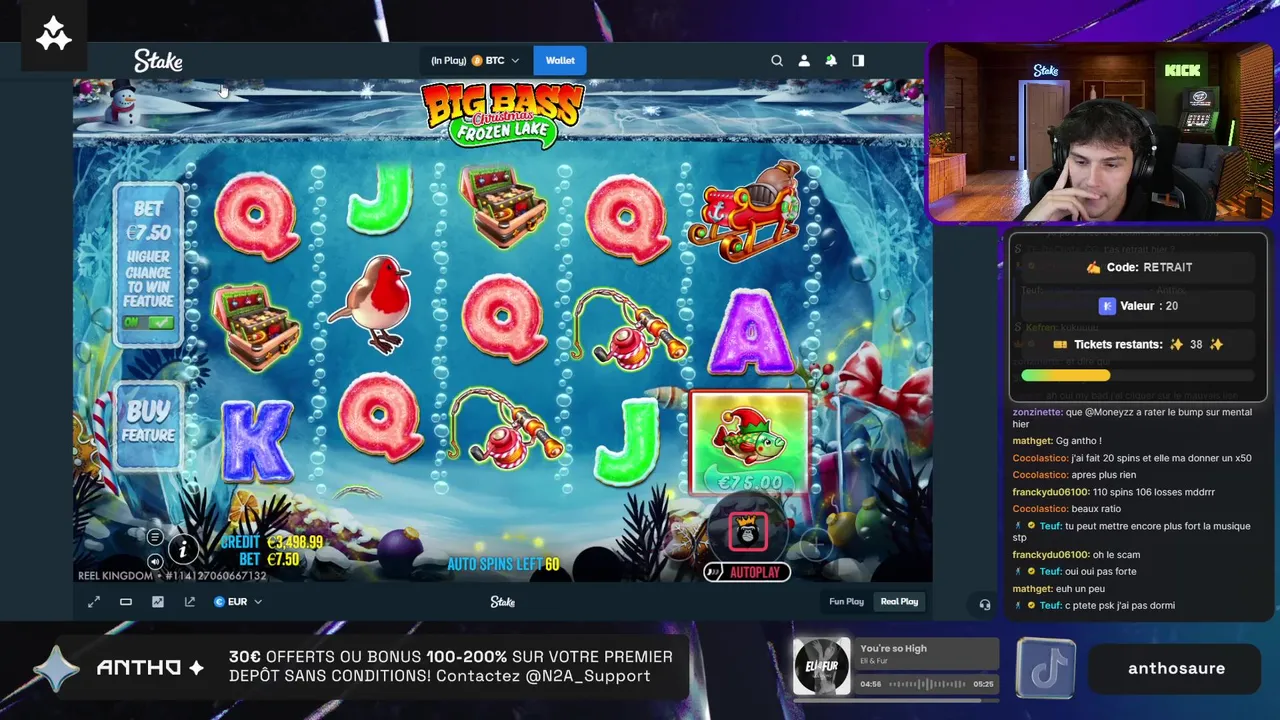Toggle the side panel icon in header
Viewport: 1280px width, 720px height.
[x=858, y=61]
